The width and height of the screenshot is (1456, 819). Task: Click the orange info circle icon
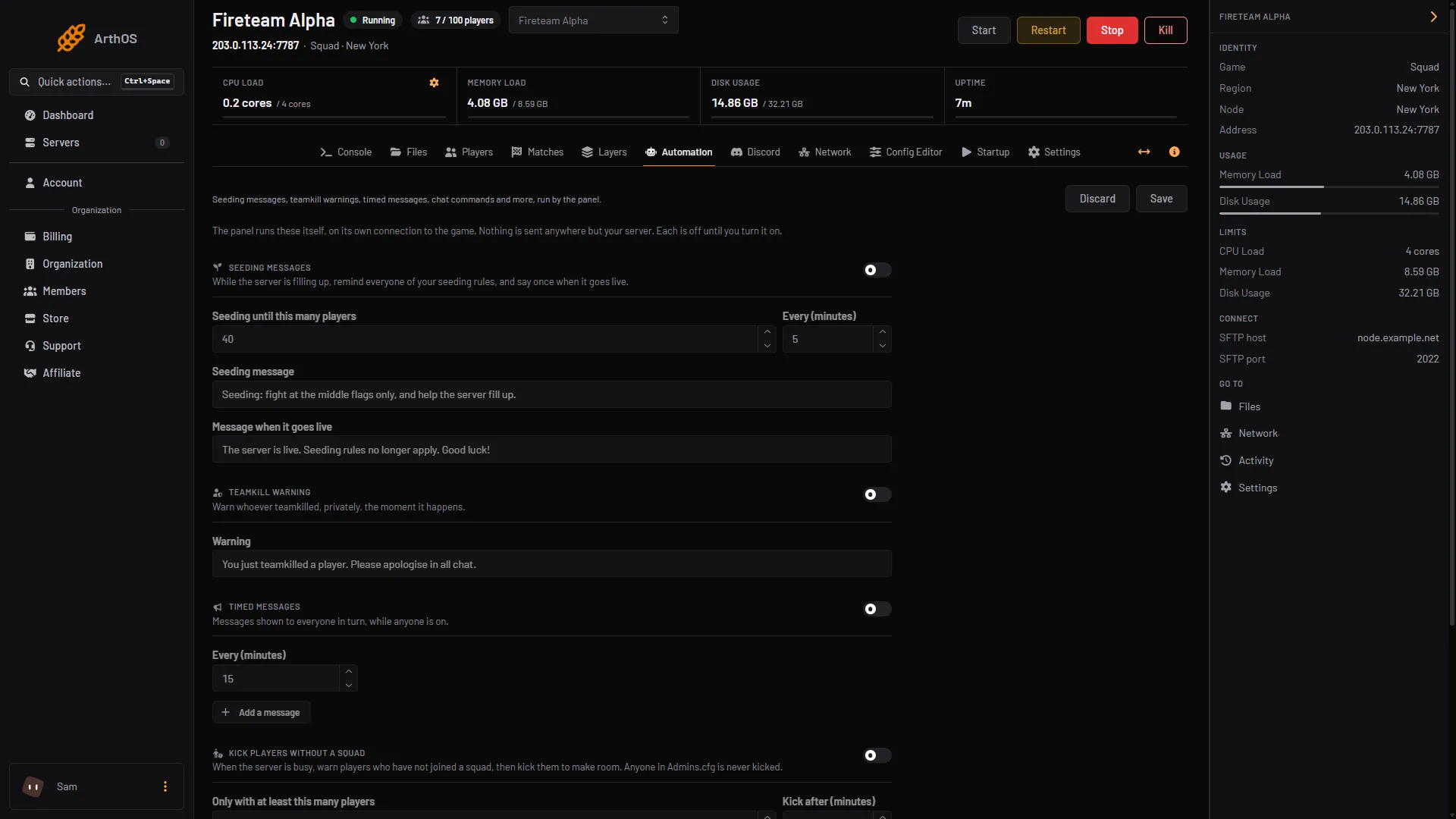[1175, 152]
